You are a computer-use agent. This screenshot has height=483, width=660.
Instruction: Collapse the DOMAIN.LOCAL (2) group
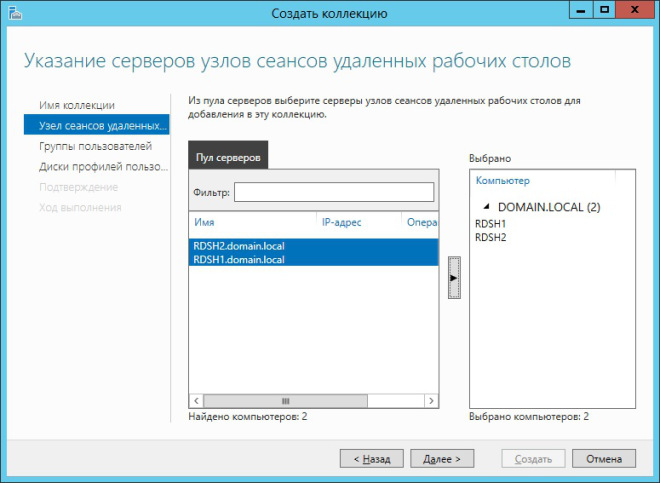coord(487,206)
